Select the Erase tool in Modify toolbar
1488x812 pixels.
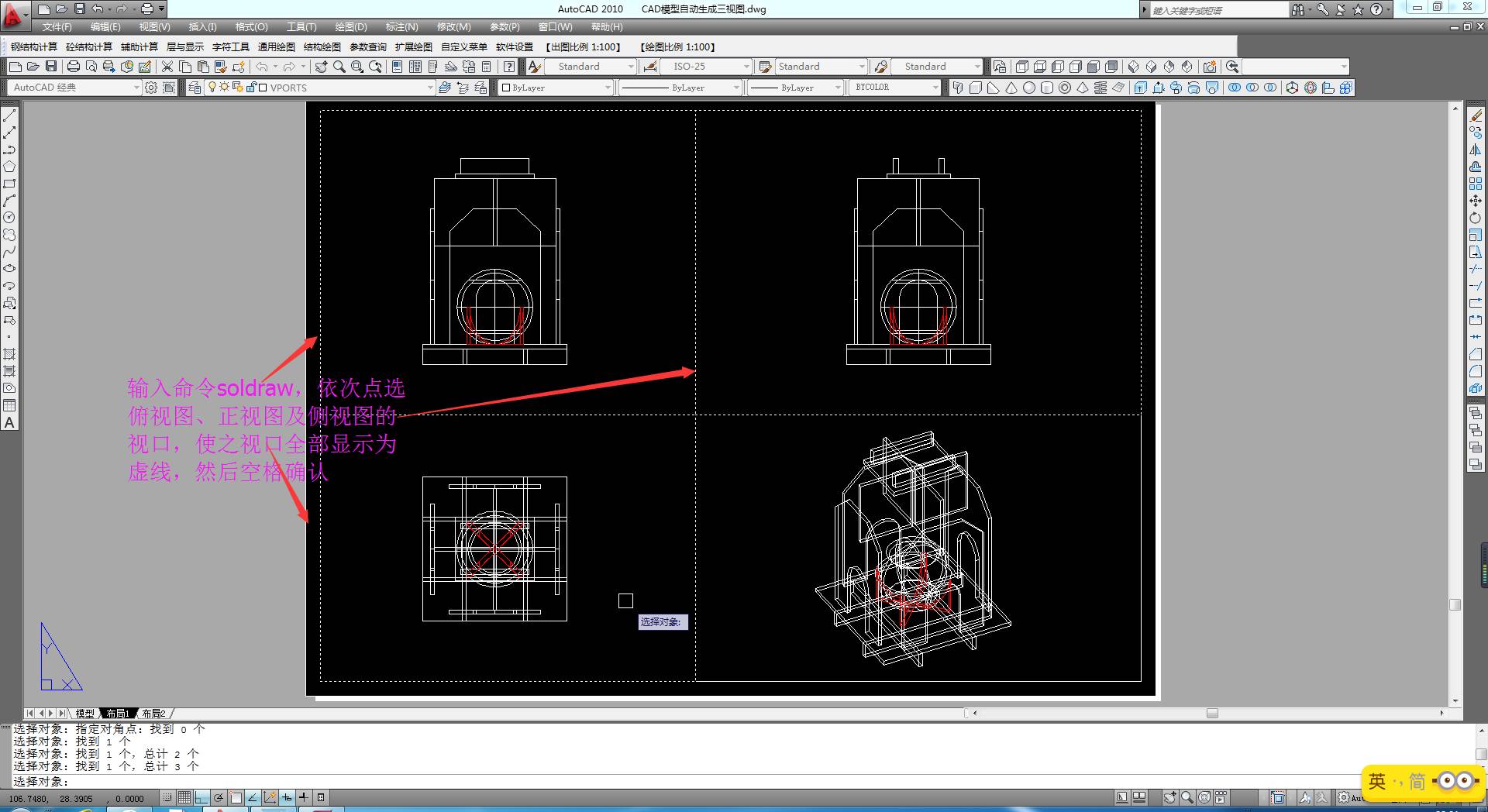[1476, 115]
